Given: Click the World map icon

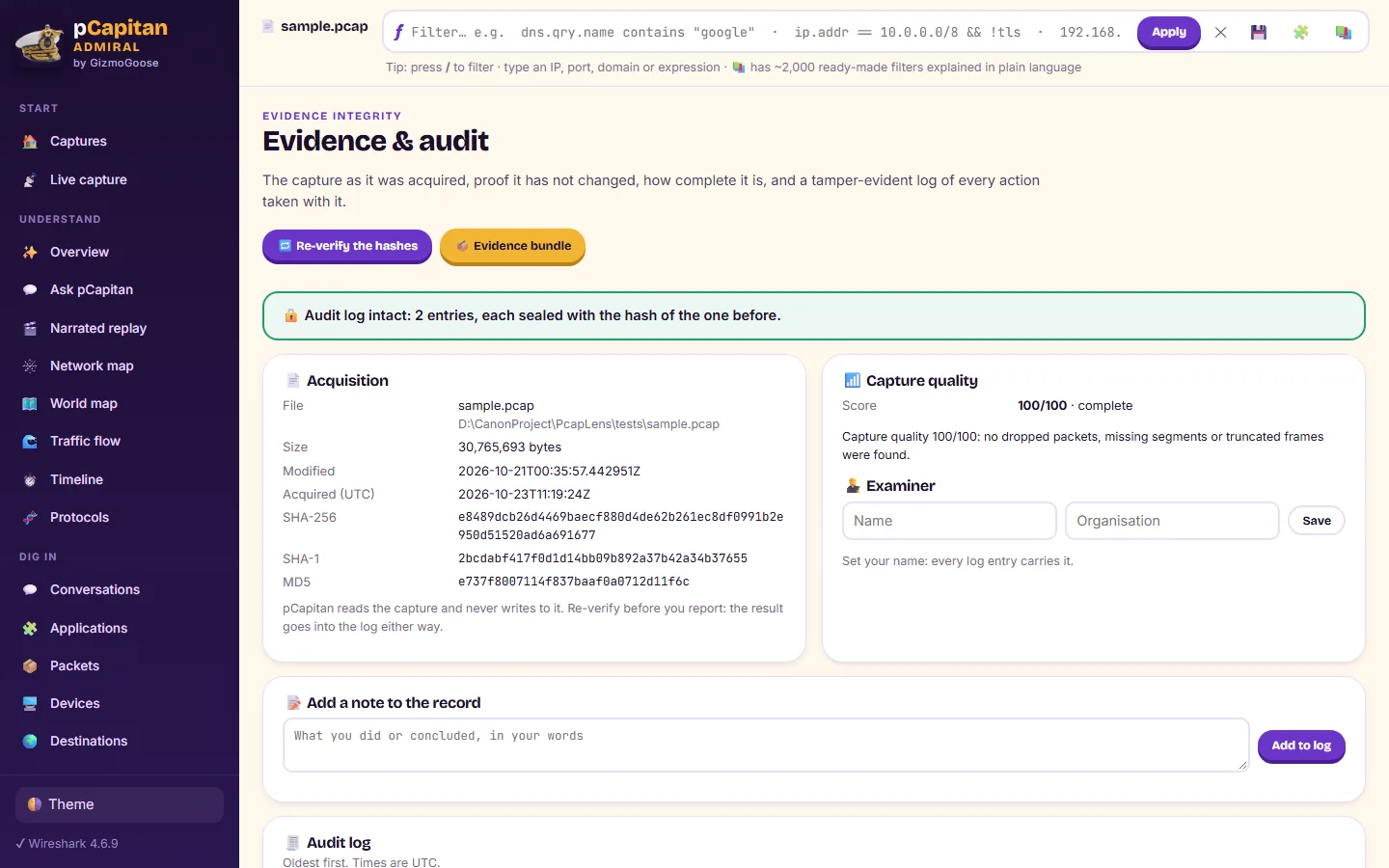Looking at the screenshot, I should point(30,404).
